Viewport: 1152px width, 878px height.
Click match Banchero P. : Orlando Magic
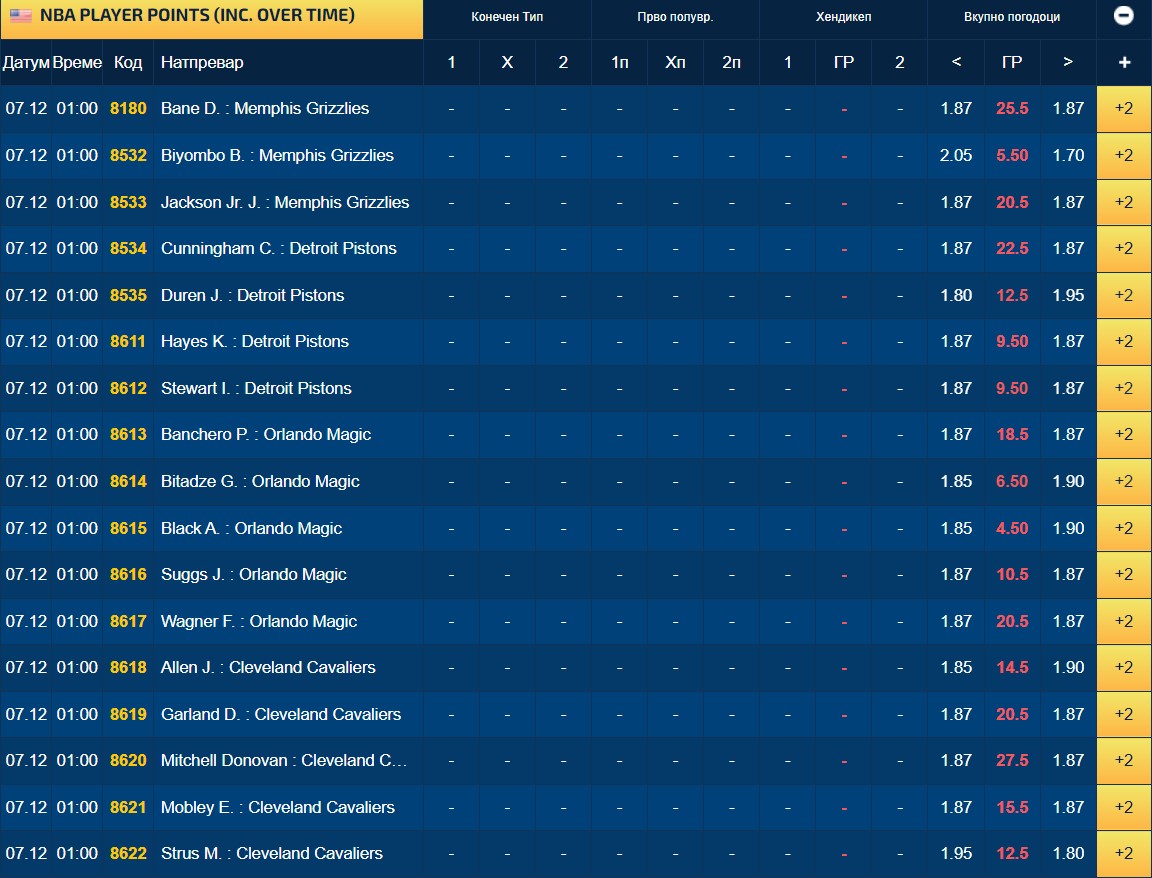click(266, 435)
